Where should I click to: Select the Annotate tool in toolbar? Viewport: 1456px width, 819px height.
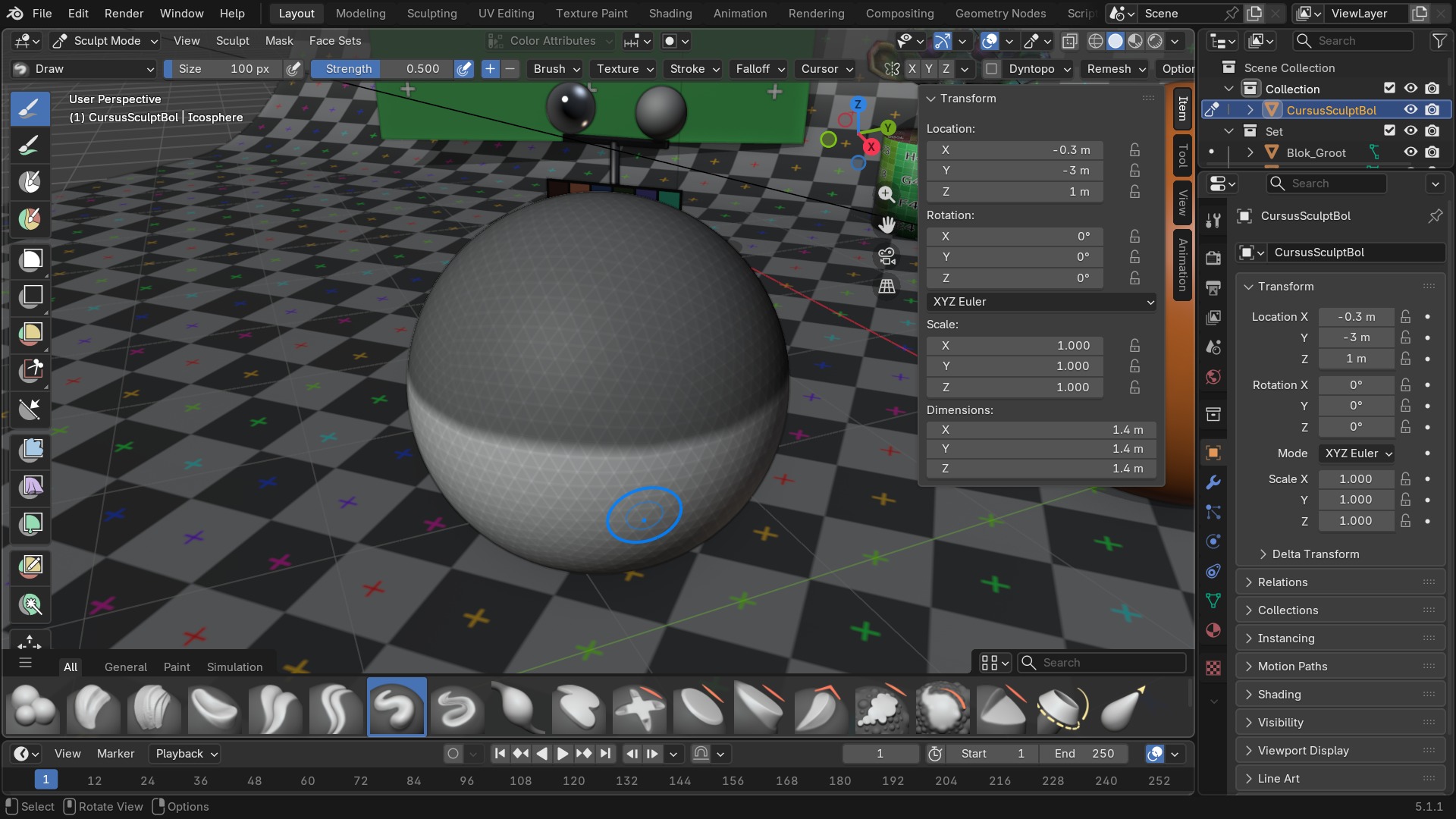(x=30, y=566)
